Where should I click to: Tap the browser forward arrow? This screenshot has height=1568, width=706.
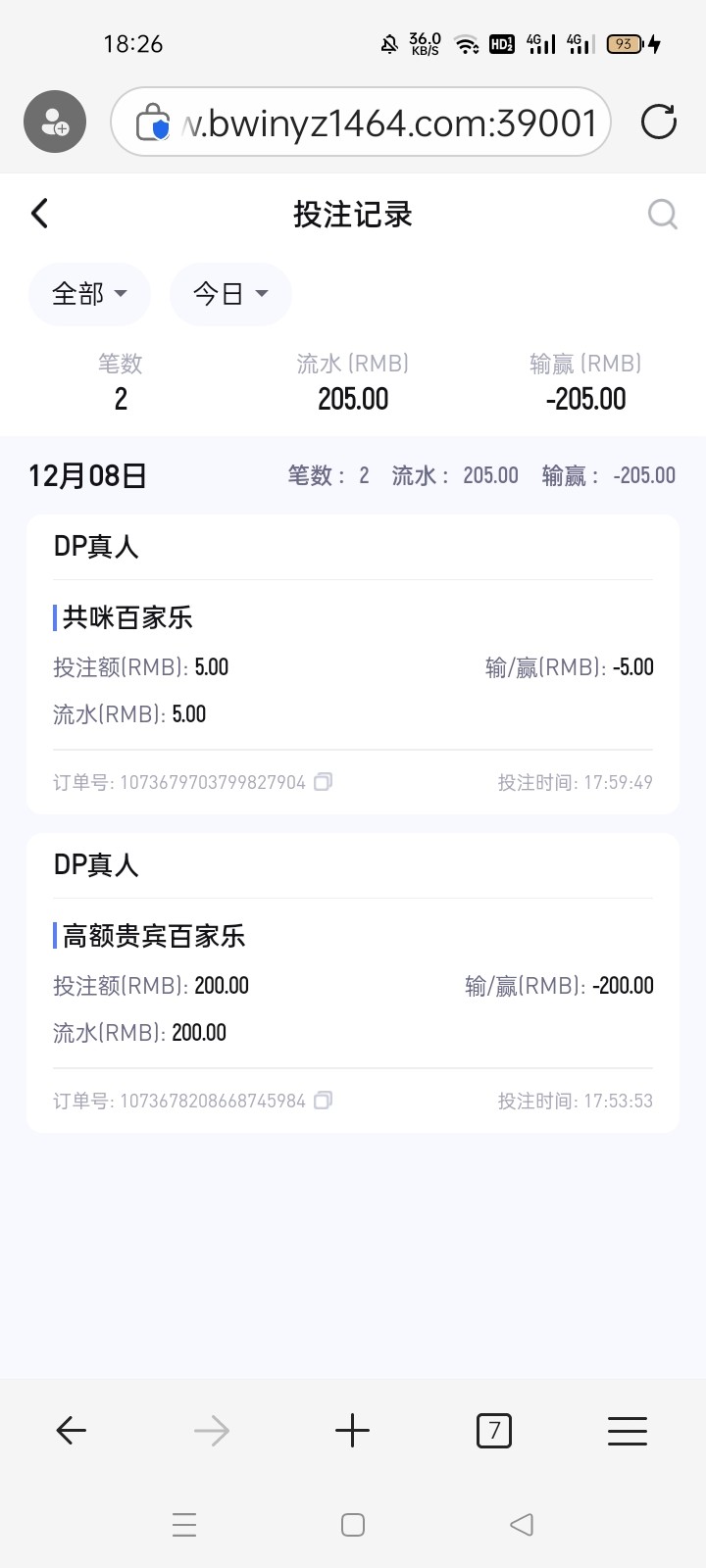[x=212, y=1432]
